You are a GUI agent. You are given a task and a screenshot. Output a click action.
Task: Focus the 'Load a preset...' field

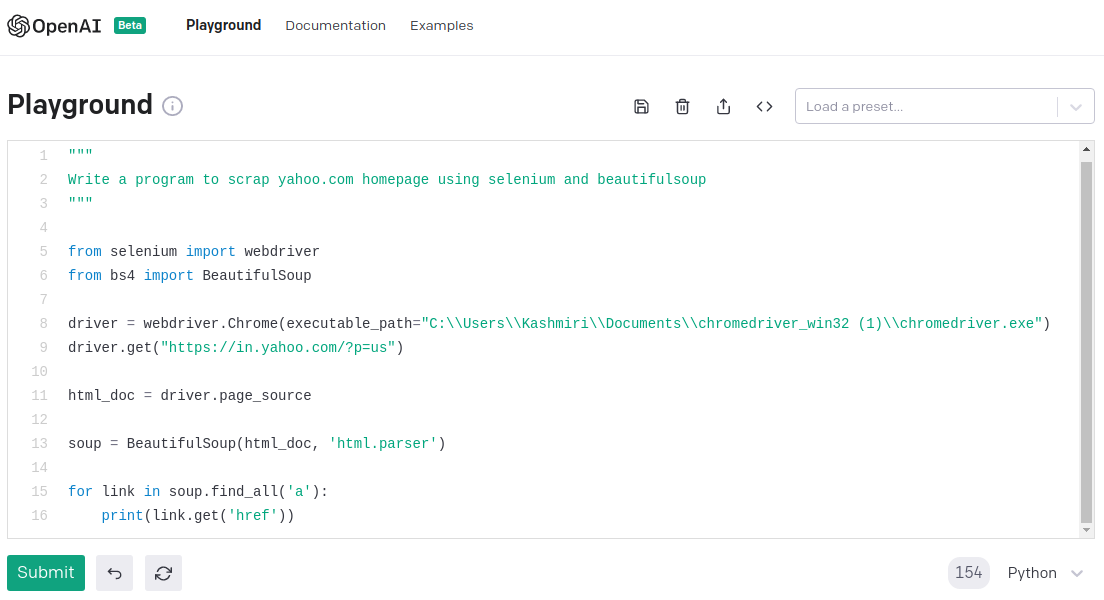click(925, 107)
